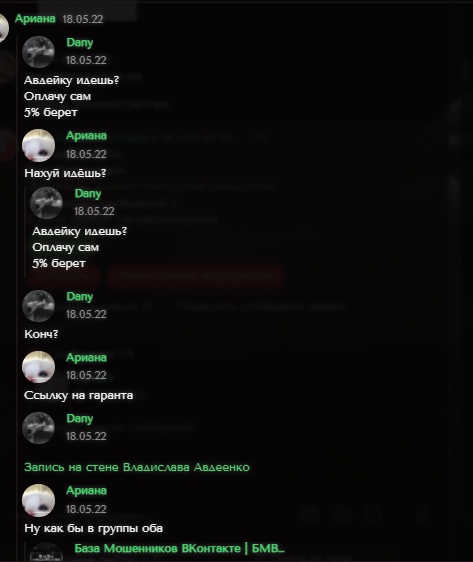Viewport: 473px width, 562px height.
Task: Click 'Ариана' name above 'Ссылку на гаранта'
Action: [x=86, y=357]
